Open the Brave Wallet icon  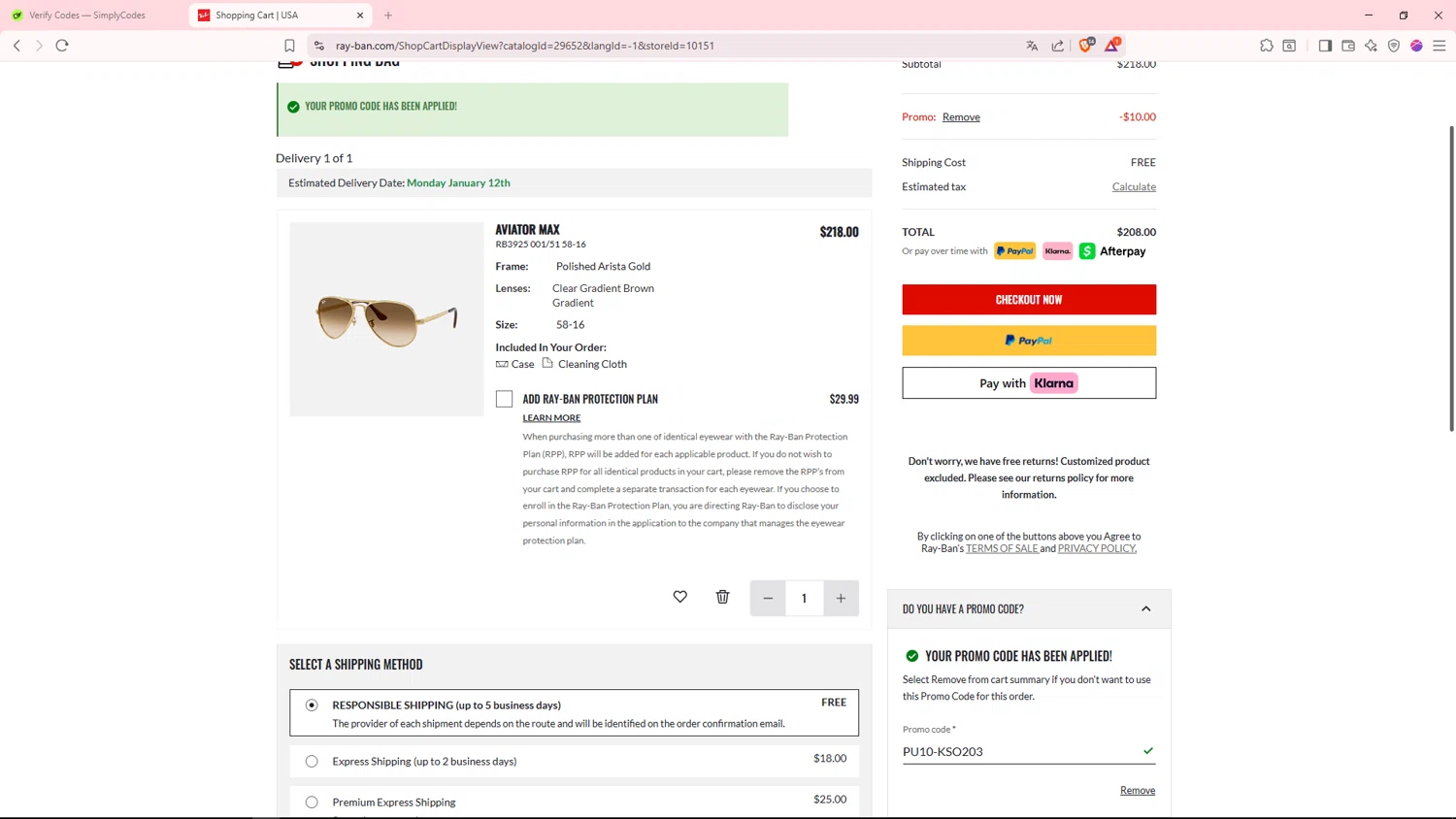point(1348,46)
